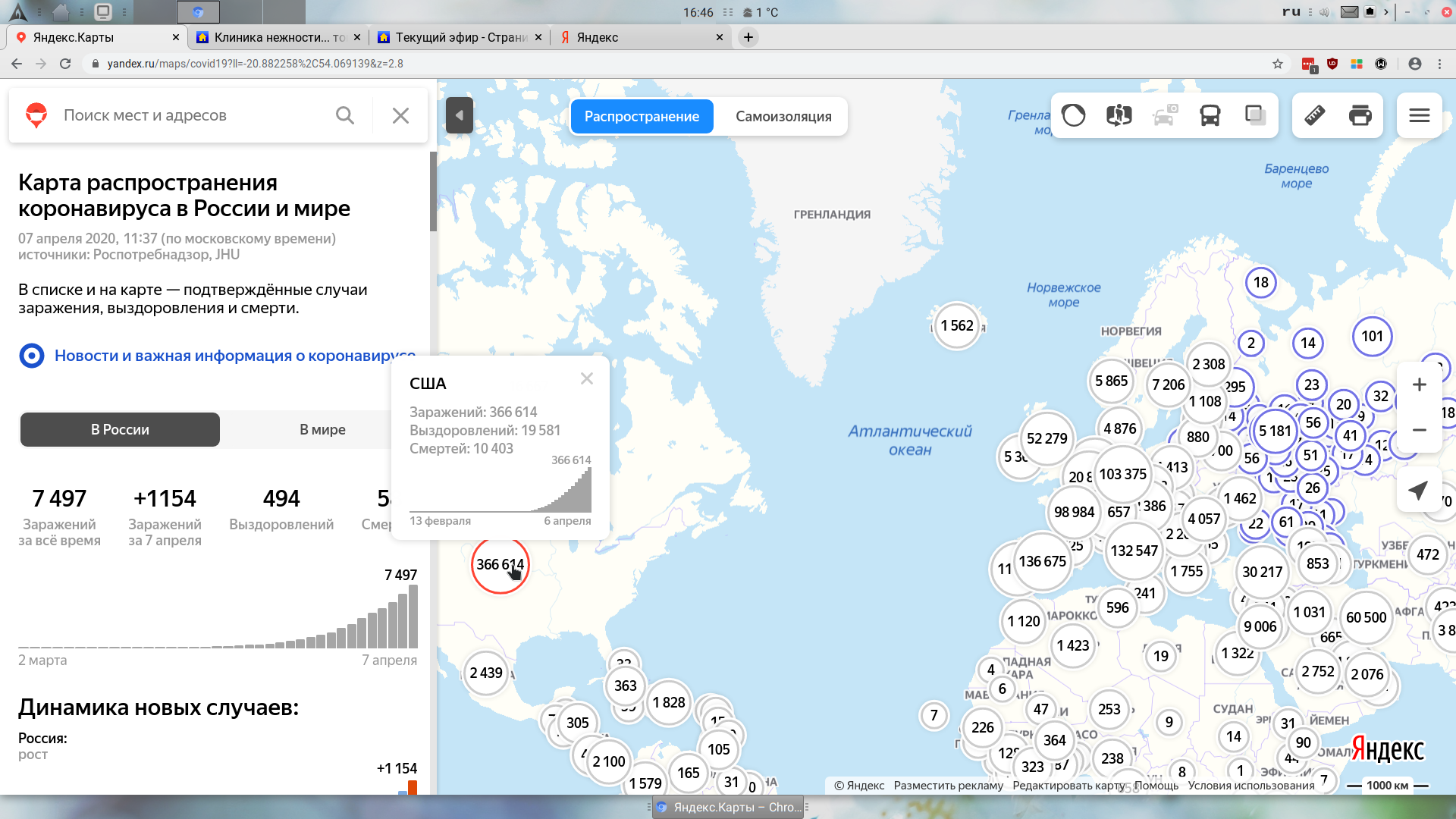Image resolution: width=1456 pixels, height=819 pixels.
Task: Open the hamburger main menu
Action: (1419, 115)
